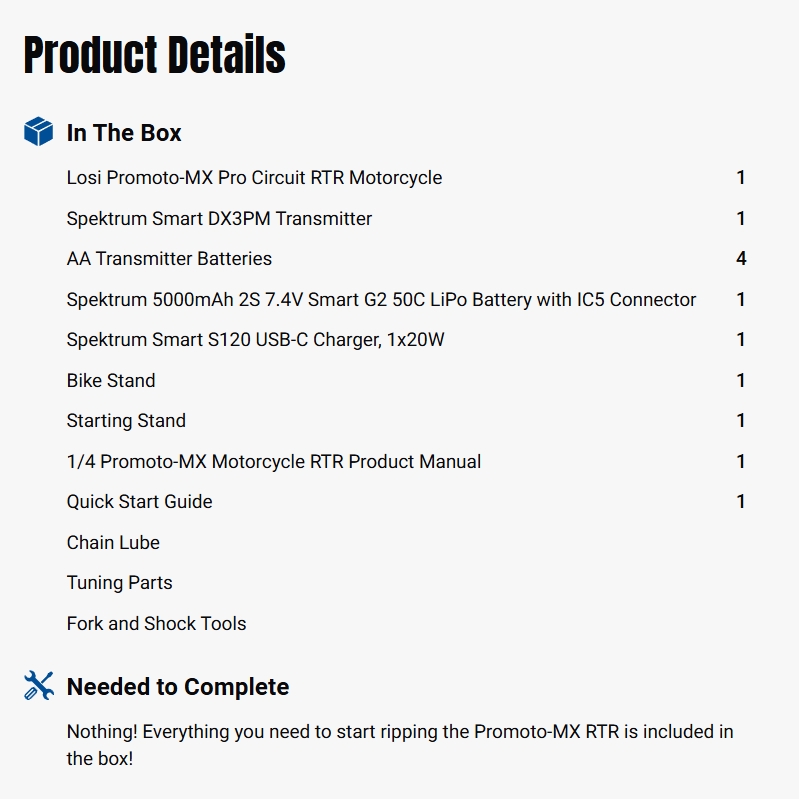The image size is (799, 799).
Task: Click the Starting Stand list item
Action: (x=126, y=421)
